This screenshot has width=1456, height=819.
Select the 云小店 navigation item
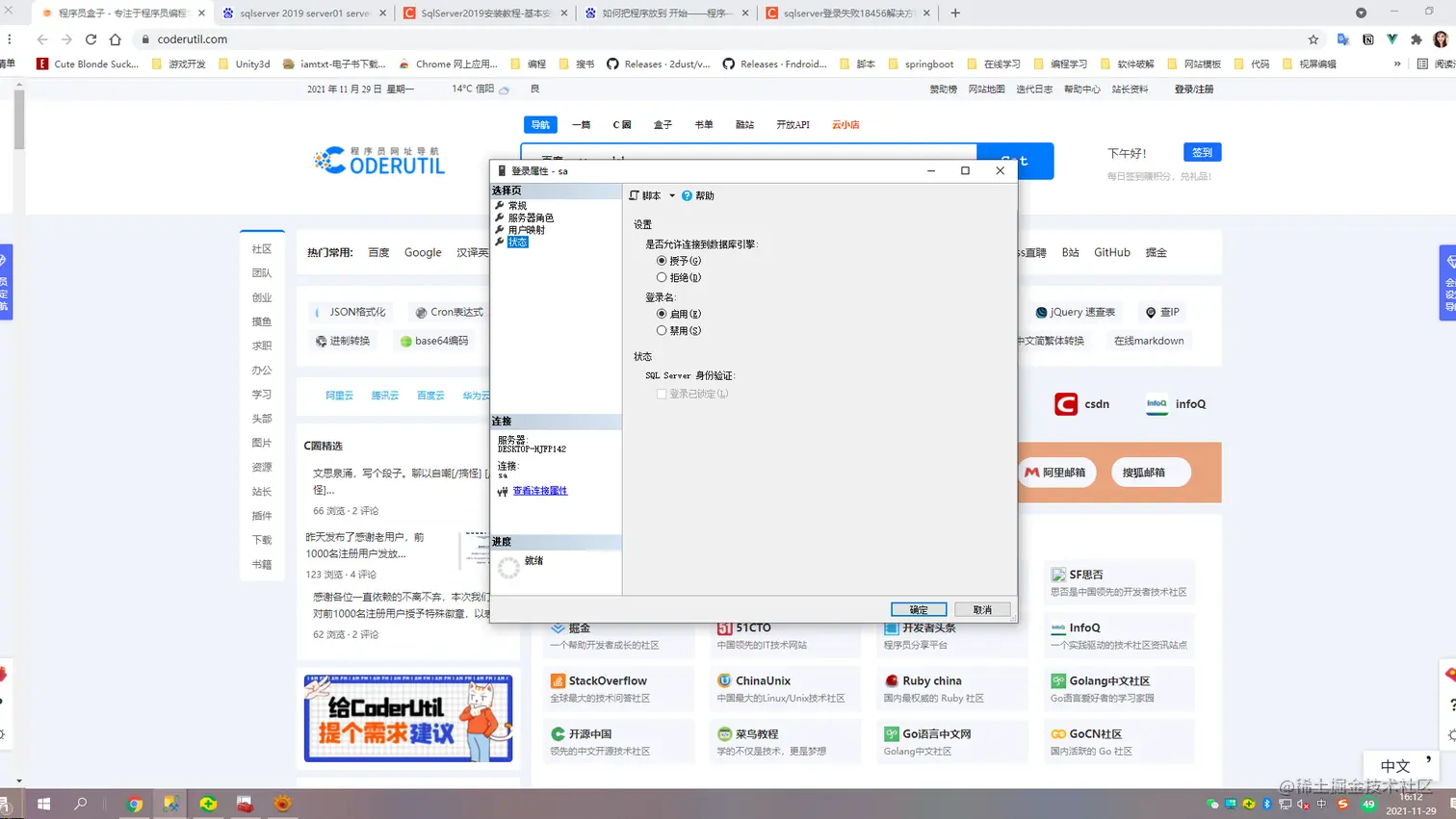(845, 125)
